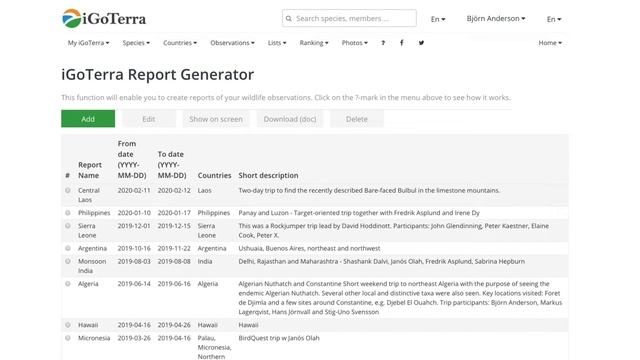This screenshot has height=360, width=640.
Task: Open the Observations menu
Action: pos(232,43)
